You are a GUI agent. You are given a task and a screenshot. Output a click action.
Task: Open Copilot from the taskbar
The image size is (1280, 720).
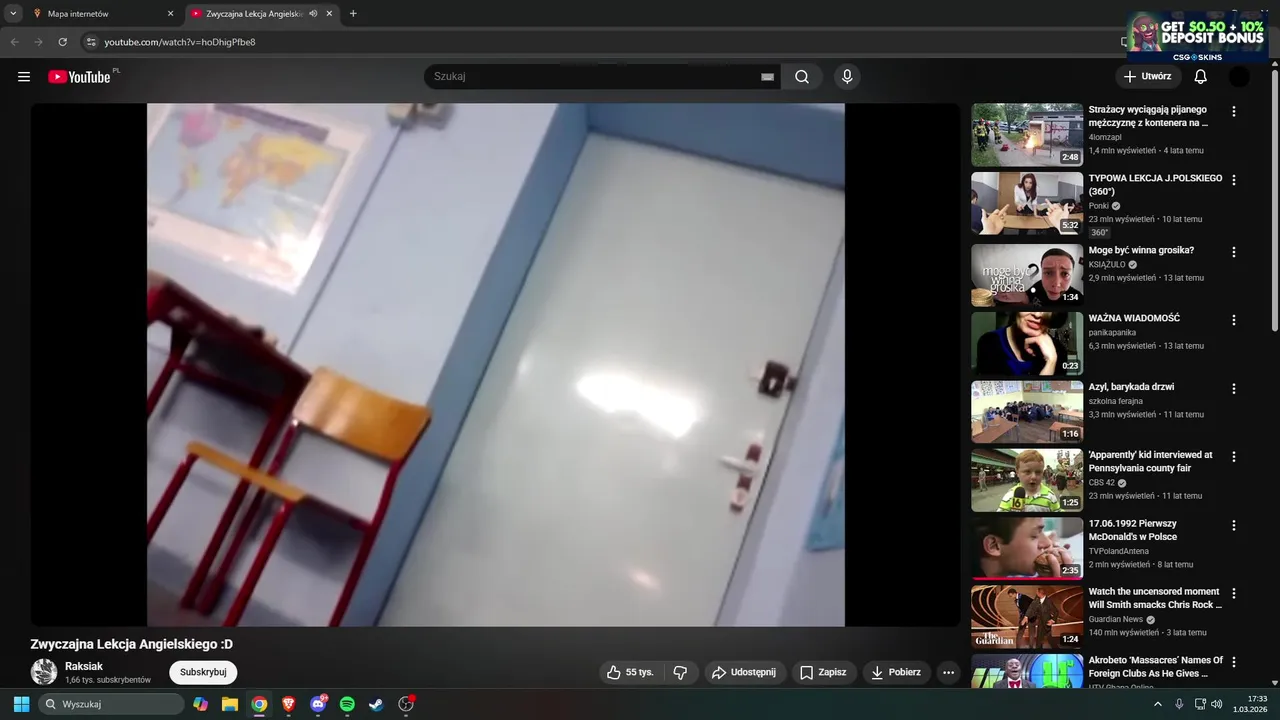point(201,704)
